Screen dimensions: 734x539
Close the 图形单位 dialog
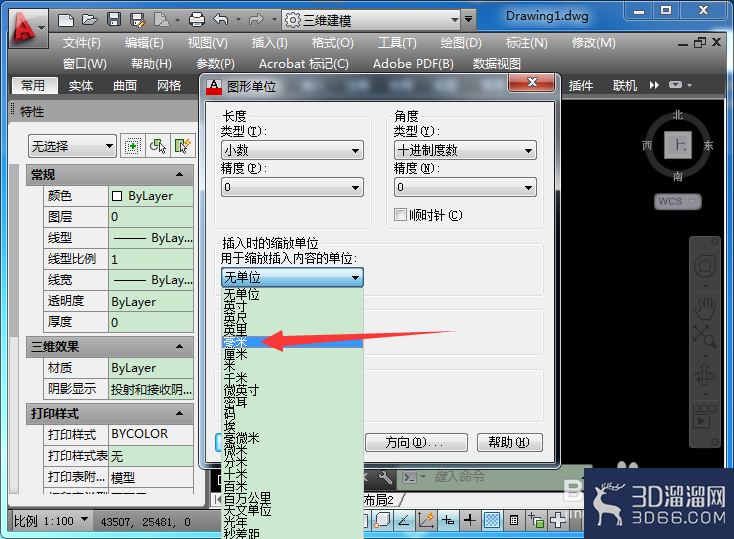click(532, 83)
